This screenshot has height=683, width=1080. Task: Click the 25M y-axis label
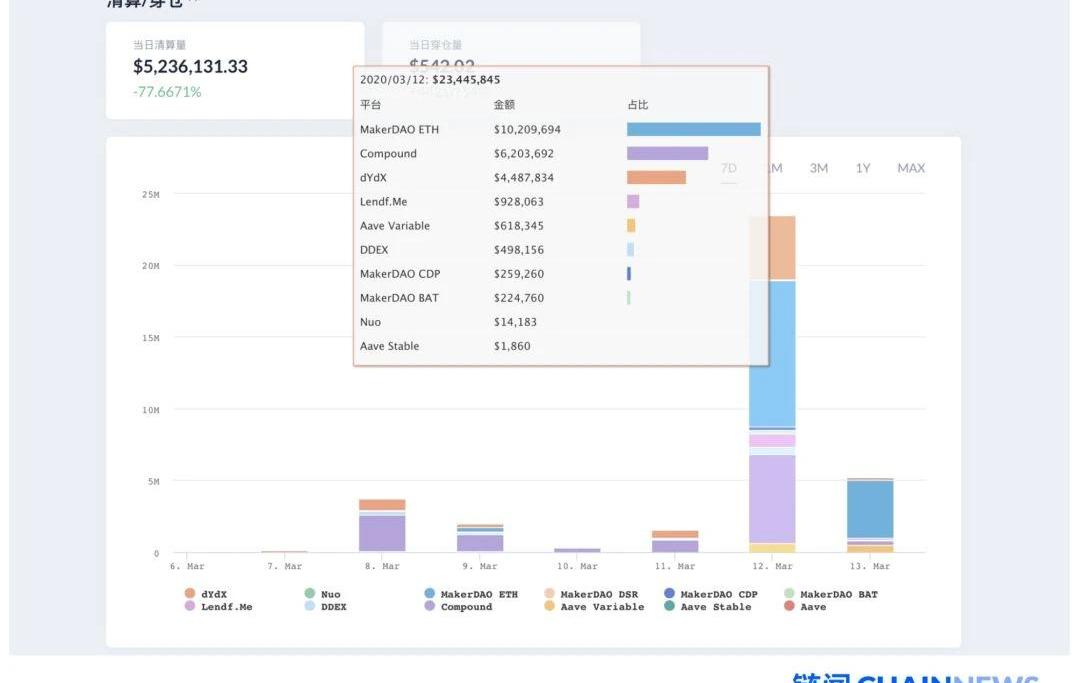(x=151, y=195)
